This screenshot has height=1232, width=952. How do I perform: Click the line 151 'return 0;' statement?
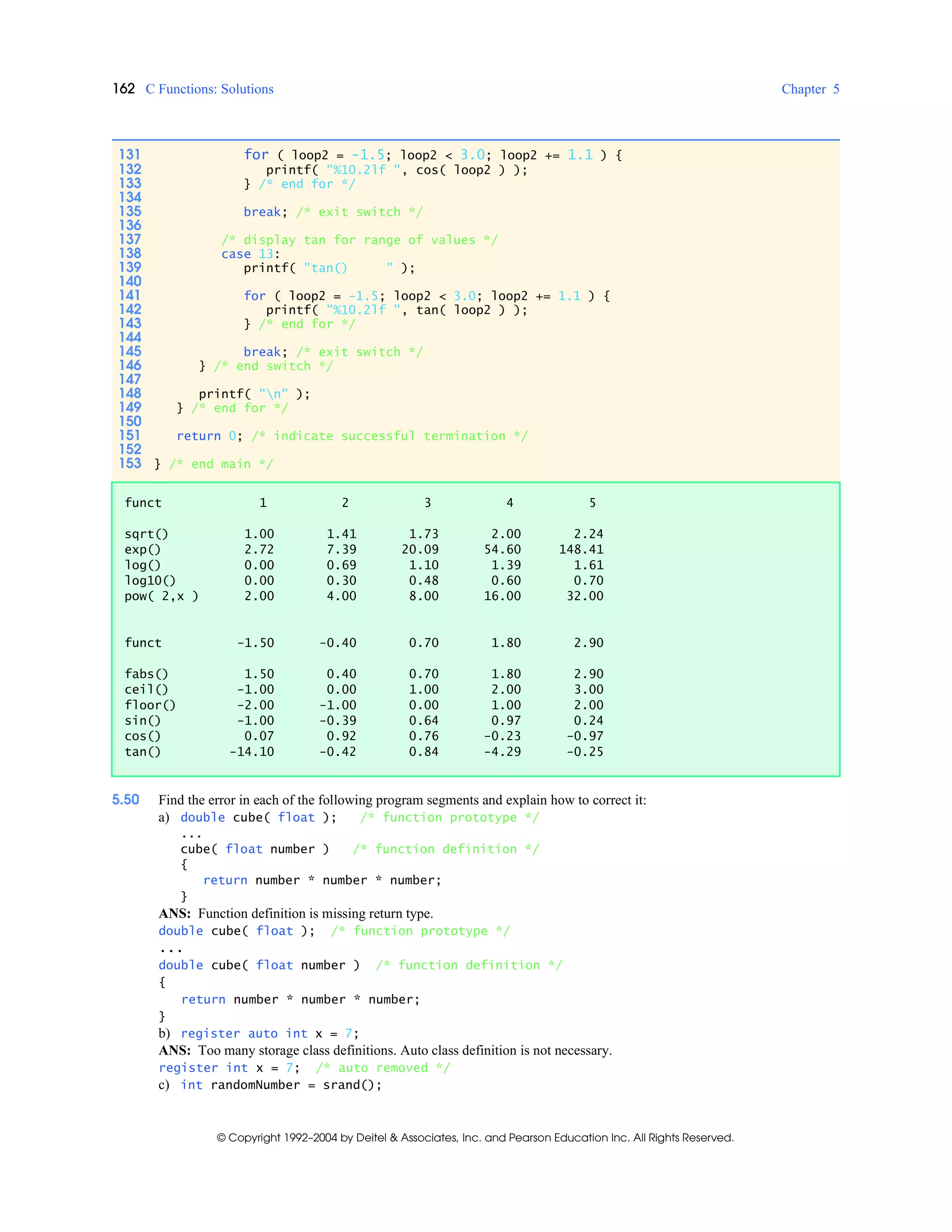(209, 436)
